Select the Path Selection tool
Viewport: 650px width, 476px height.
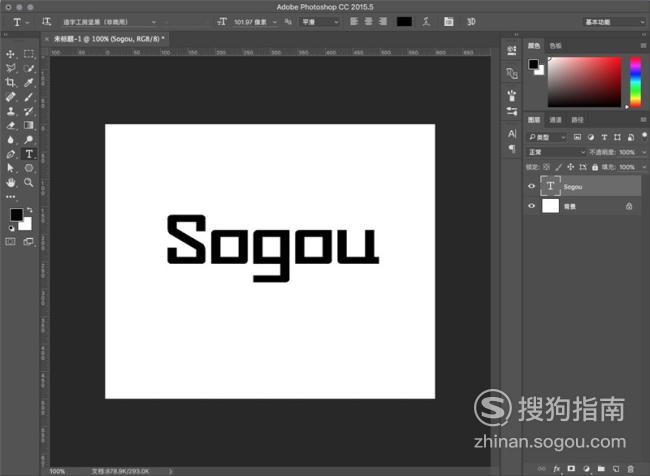(x=10, y=168)
